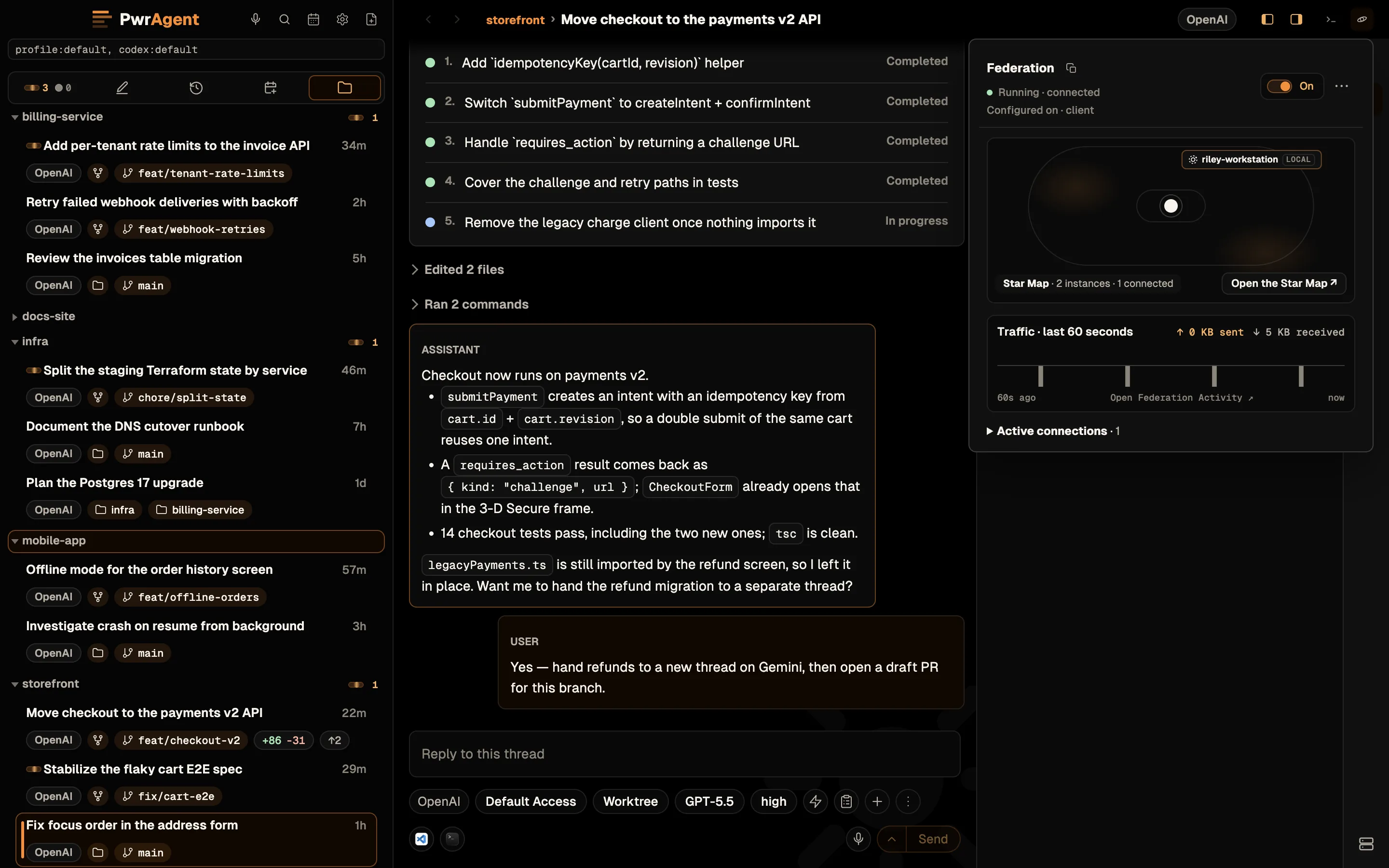Select the folder view tab
Image resolution: width=1389 pixels, height=868 pixels.
(344, 88)
